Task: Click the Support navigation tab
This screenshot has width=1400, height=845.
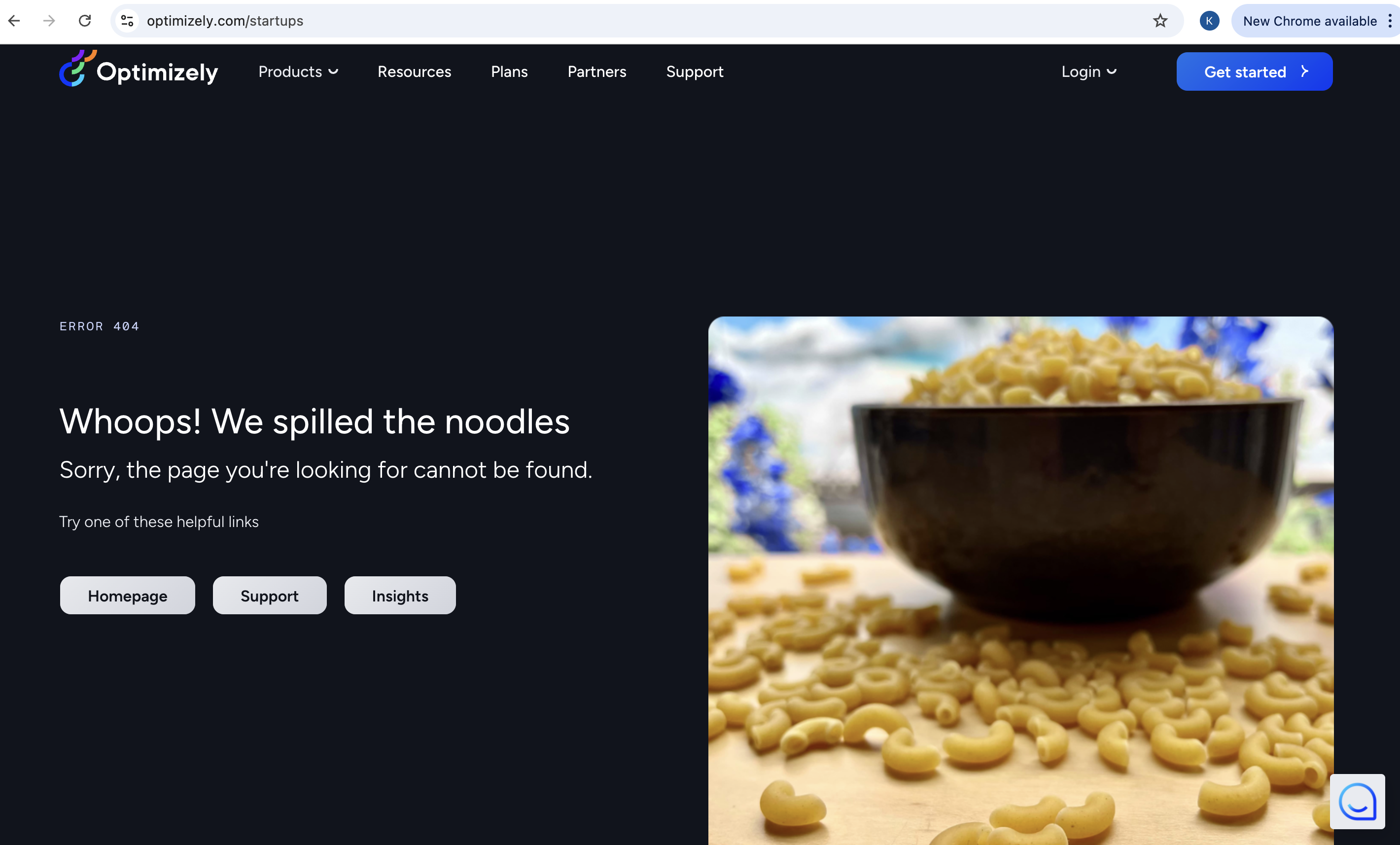Action: pyautogui.click(x=695, y=71)
